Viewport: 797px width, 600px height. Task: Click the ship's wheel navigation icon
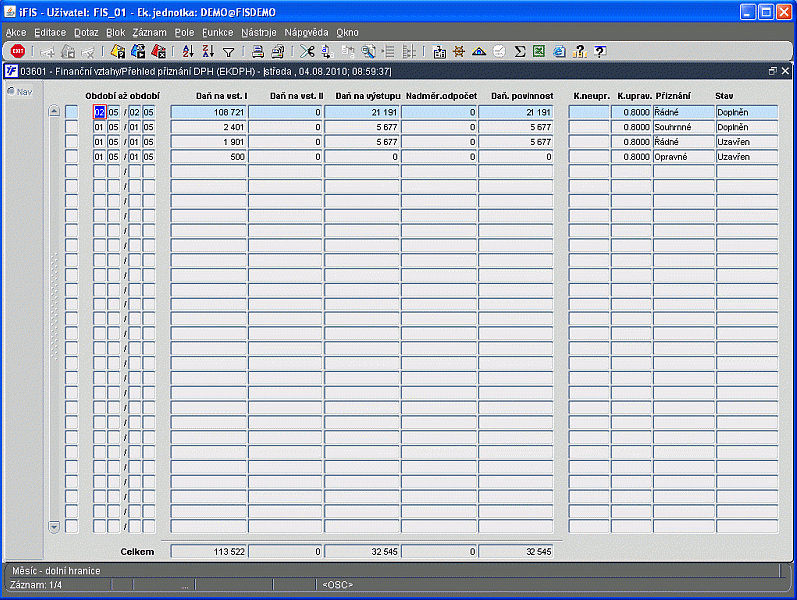pos(459,51)
